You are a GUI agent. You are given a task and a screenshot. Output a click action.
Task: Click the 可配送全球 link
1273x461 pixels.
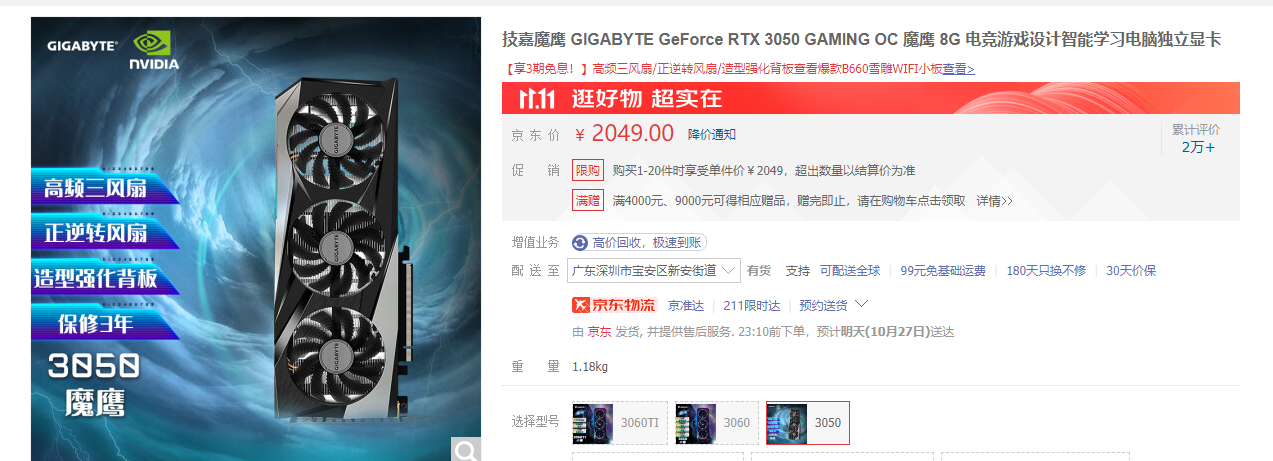850,270
